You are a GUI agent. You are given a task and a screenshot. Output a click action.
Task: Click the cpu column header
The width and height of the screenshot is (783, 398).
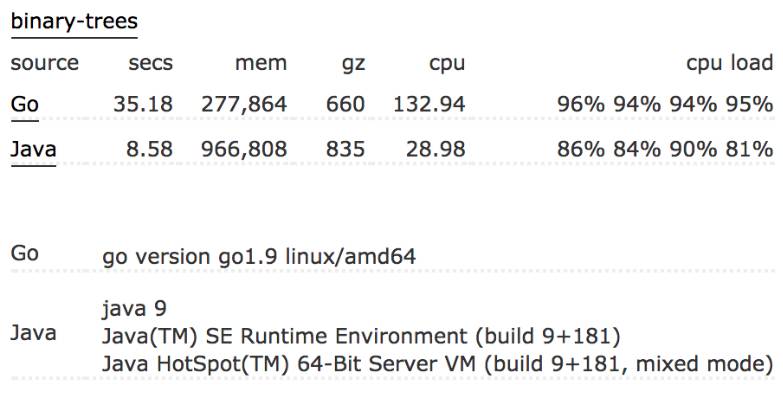click(447, 64)
